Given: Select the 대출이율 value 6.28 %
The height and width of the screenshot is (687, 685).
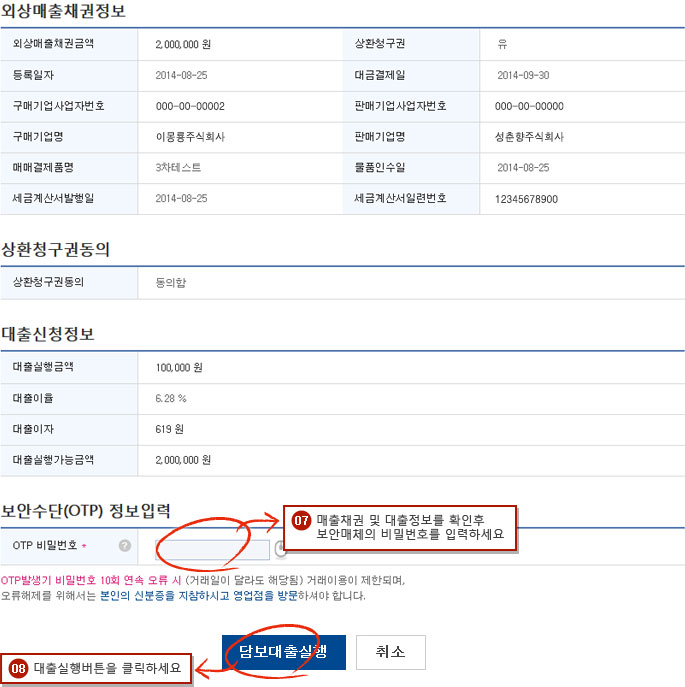Looking at the screenshot, I should click(171, 398).
